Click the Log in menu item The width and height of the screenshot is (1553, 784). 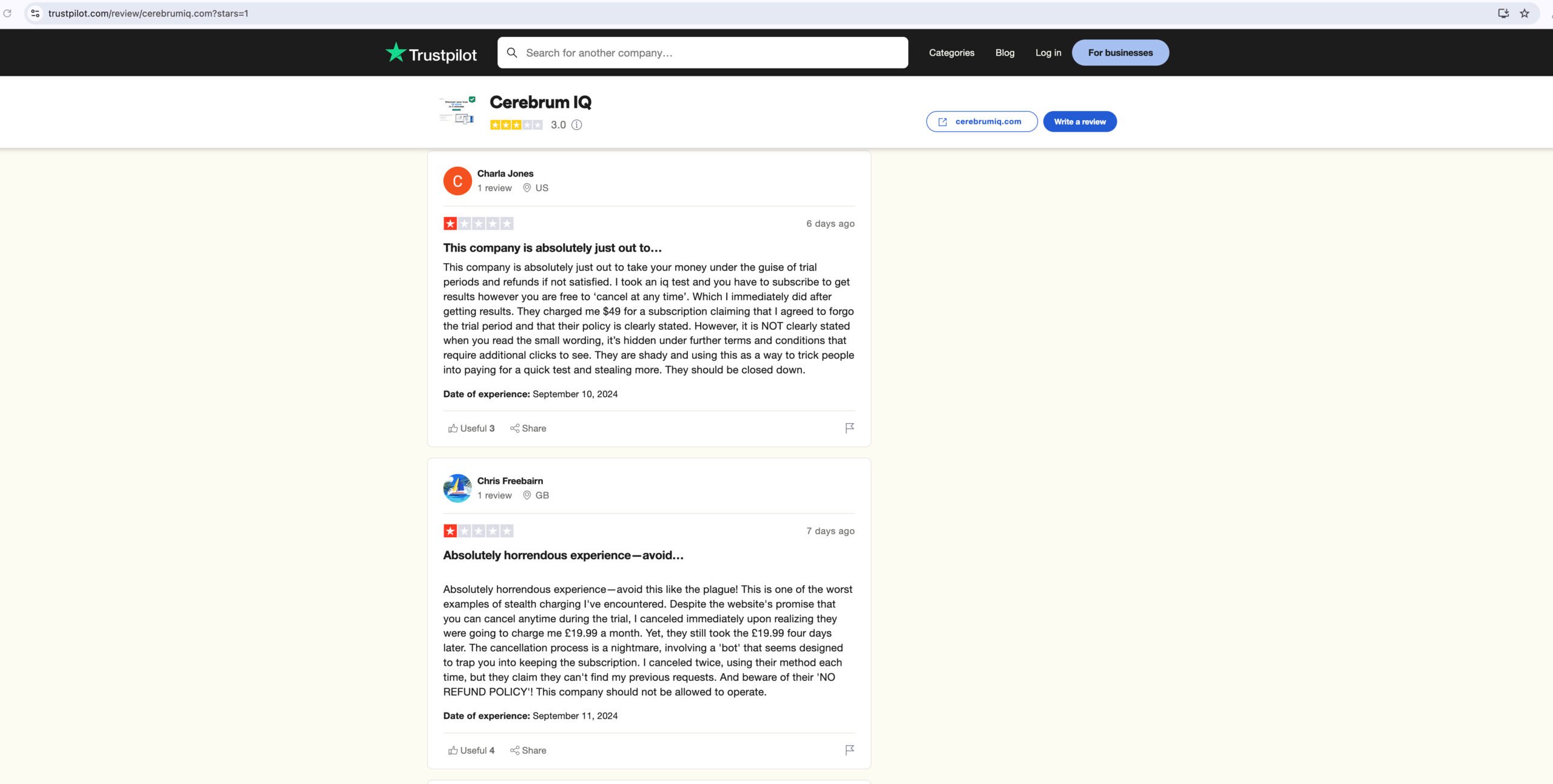click(1048, 52)
